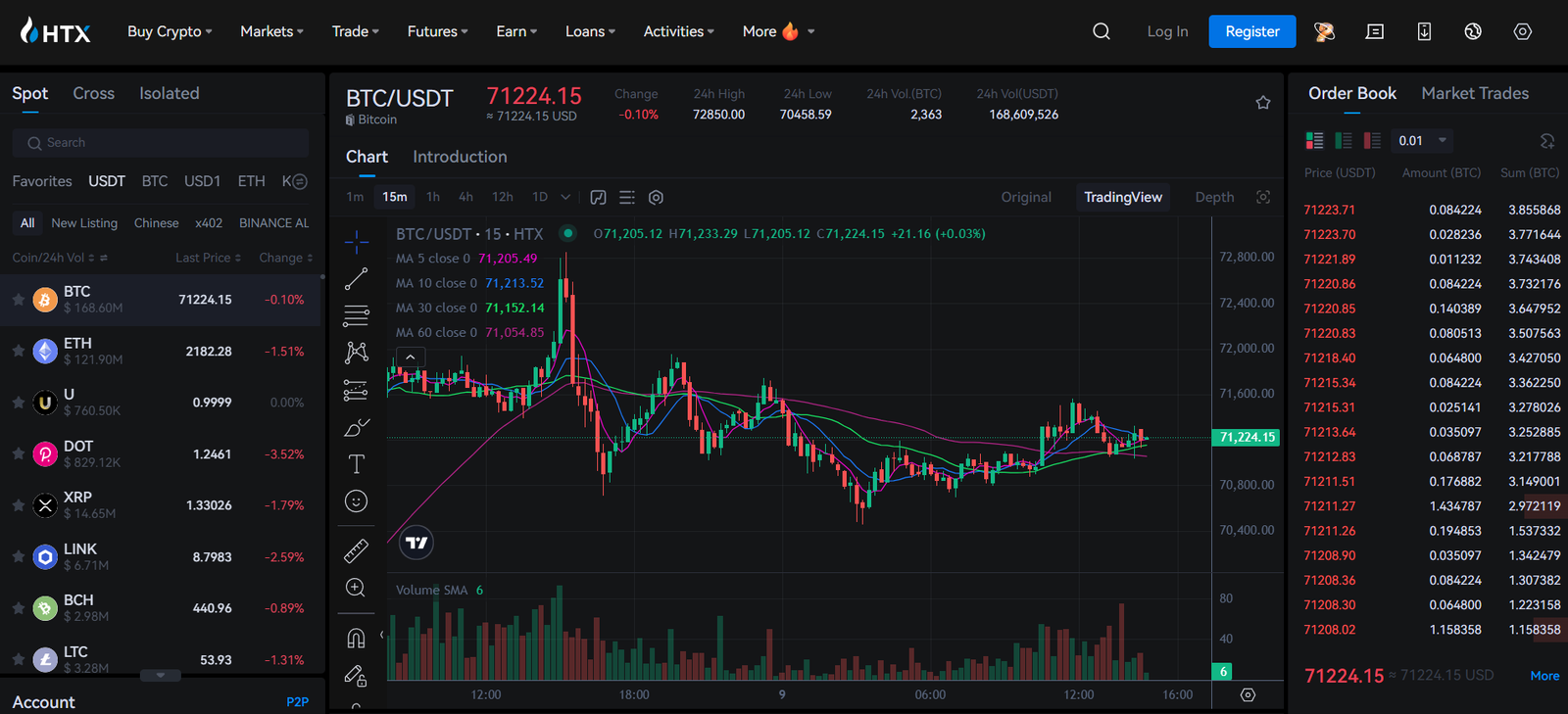Screen dimensions: 1568x714
Task: Switch to the Isolated margin tab
Action: tap(169, 93)
